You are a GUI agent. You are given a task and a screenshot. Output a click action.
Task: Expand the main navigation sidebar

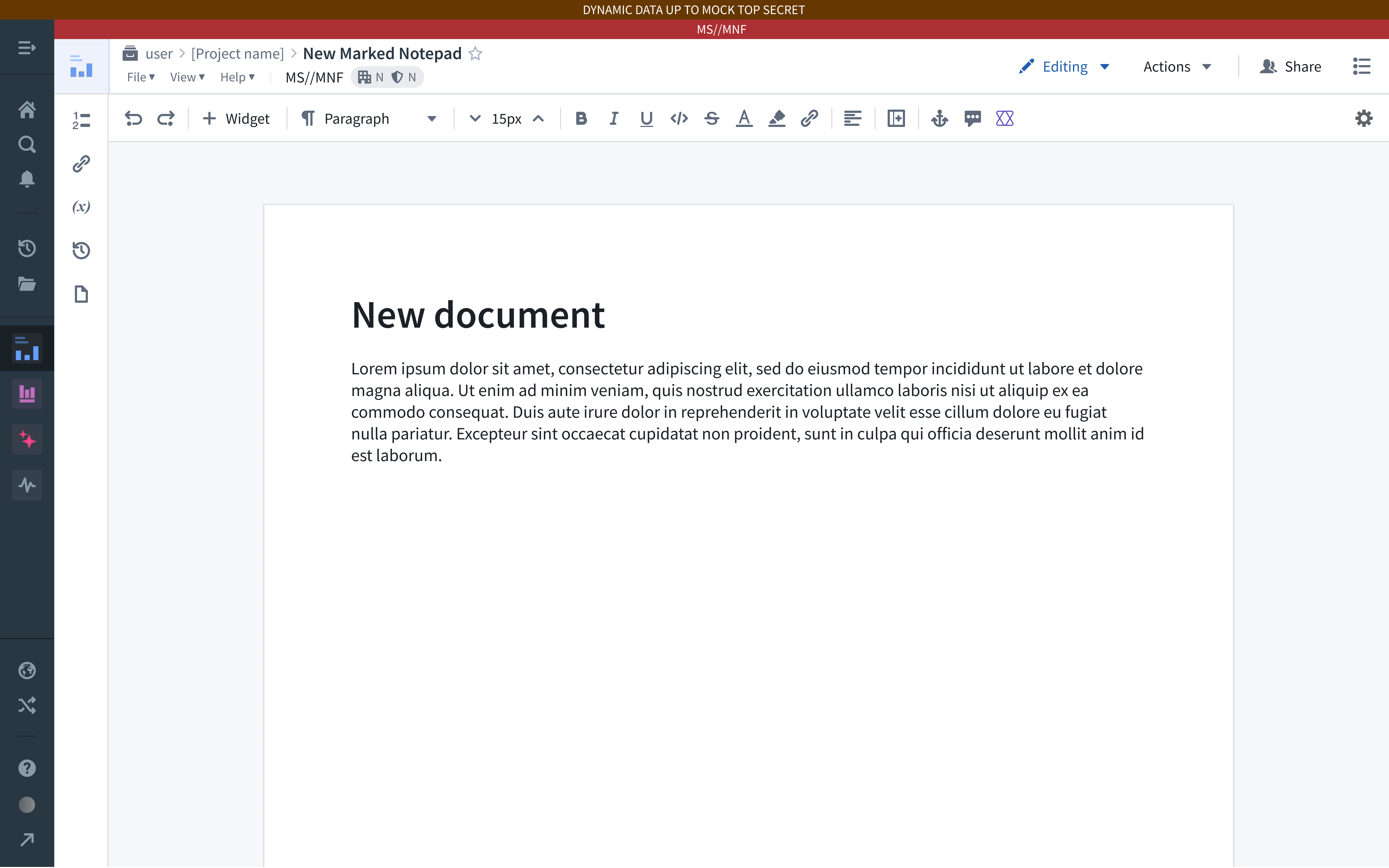[27, 48]
